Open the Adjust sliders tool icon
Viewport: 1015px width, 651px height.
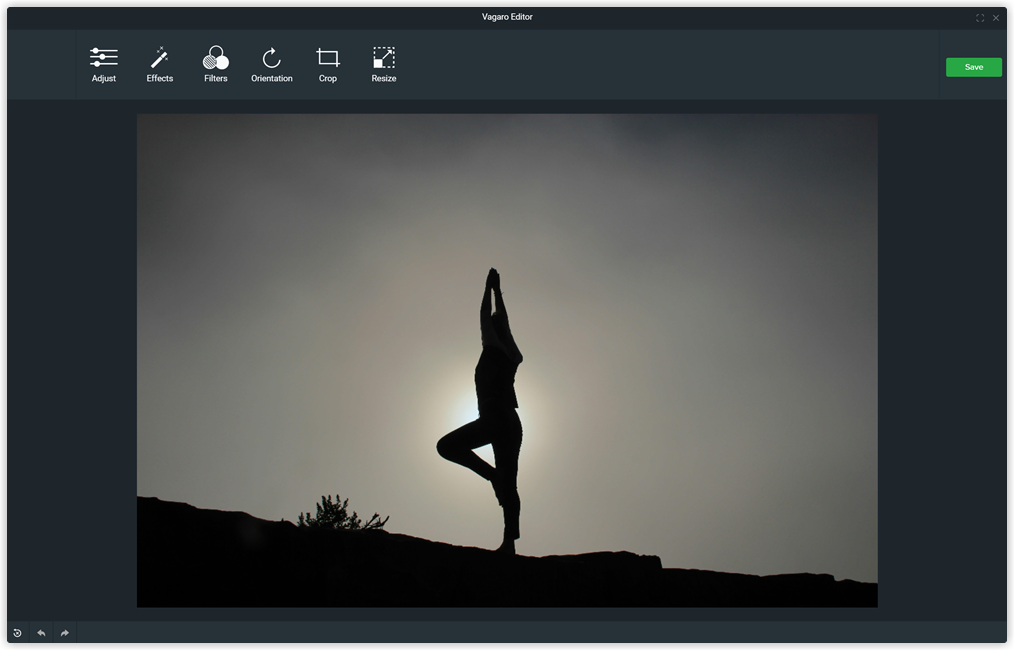click(104, 58)
